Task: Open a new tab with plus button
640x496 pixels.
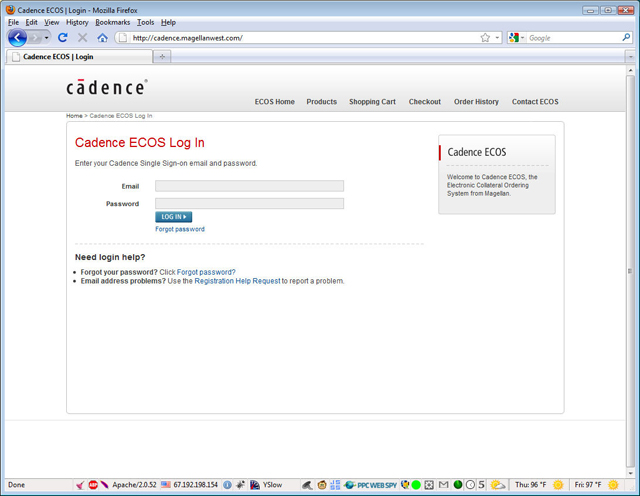Action: tap(162, 57)
